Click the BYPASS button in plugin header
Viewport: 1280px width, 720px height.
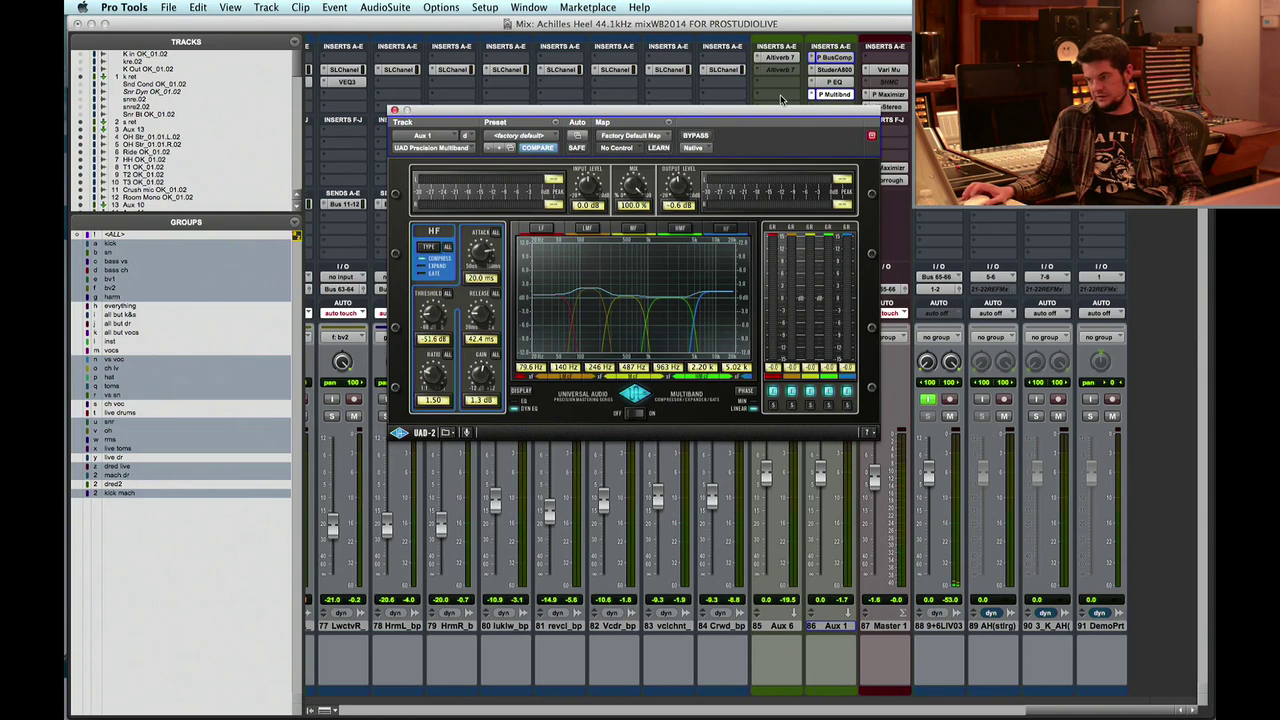[695, 135]
